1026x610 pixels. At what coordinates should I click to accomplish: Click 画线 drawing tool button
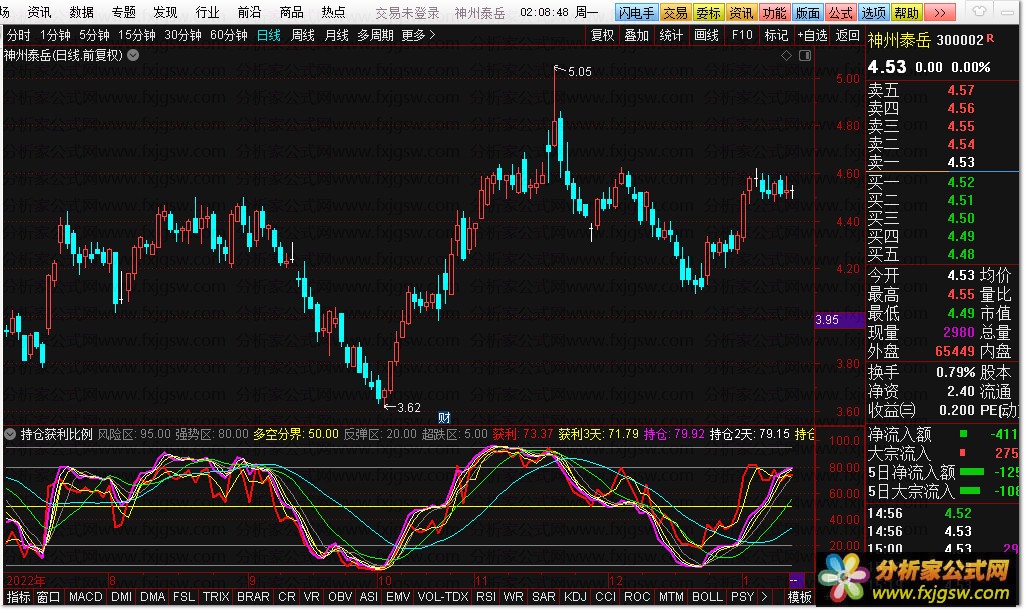click(x=706, y=35)
